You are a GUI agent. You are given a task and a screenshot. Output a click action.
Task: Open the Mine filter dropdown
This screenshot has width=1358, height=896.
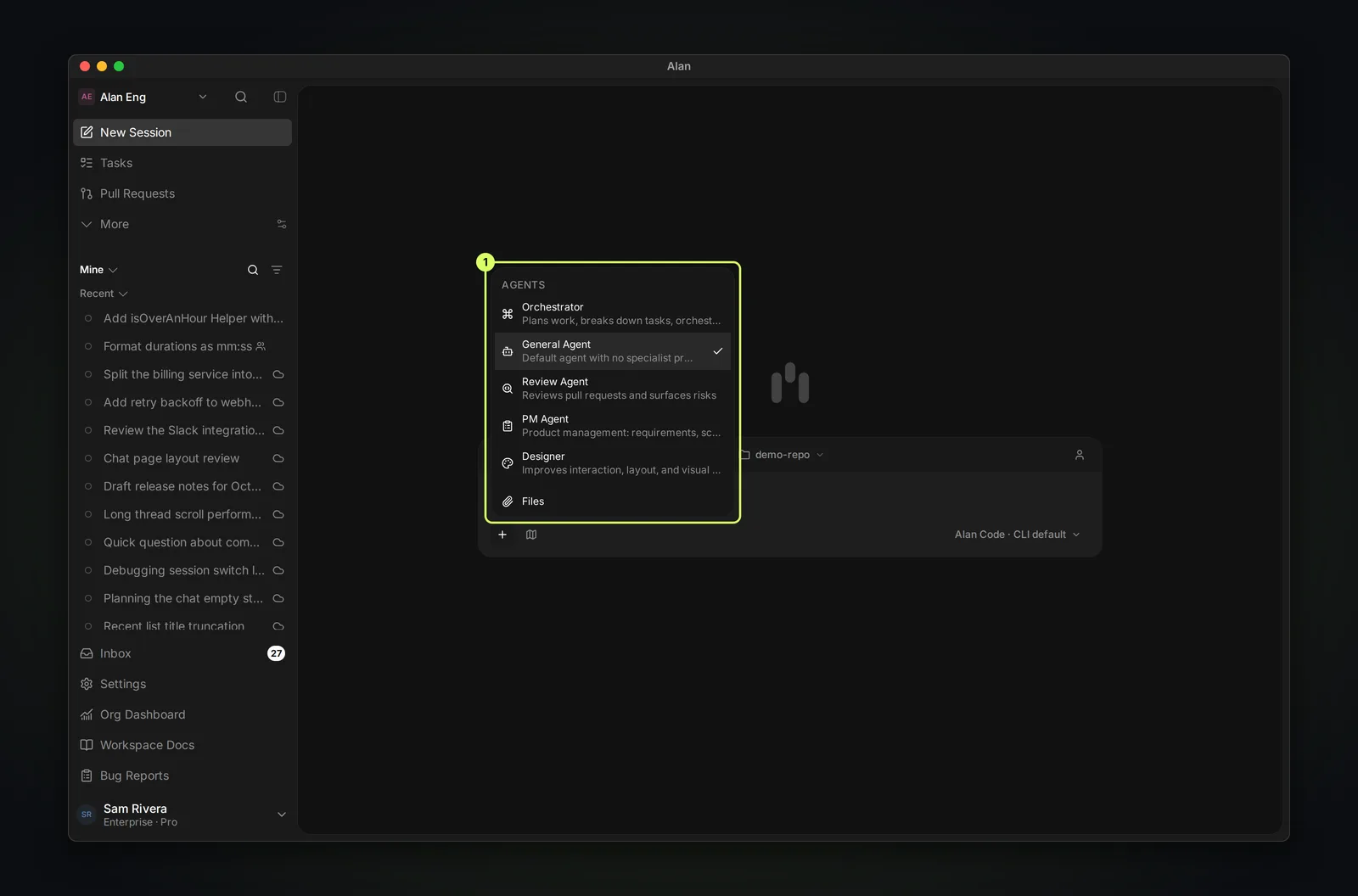(98, 270)
